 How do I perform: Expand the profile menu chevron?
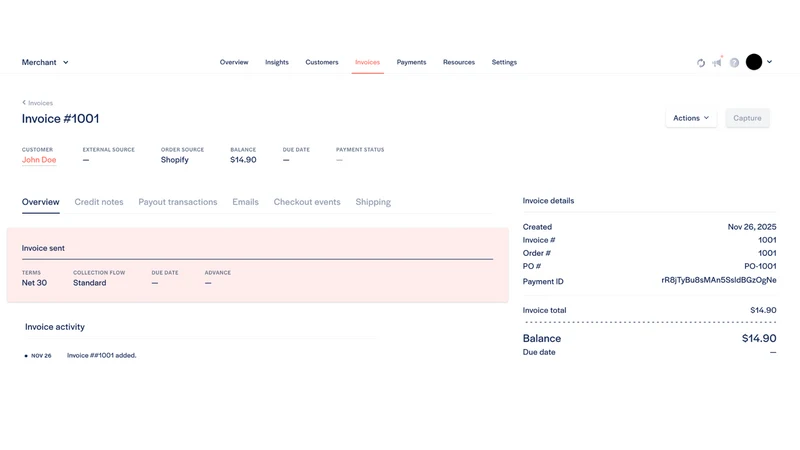tap(769, 62)
